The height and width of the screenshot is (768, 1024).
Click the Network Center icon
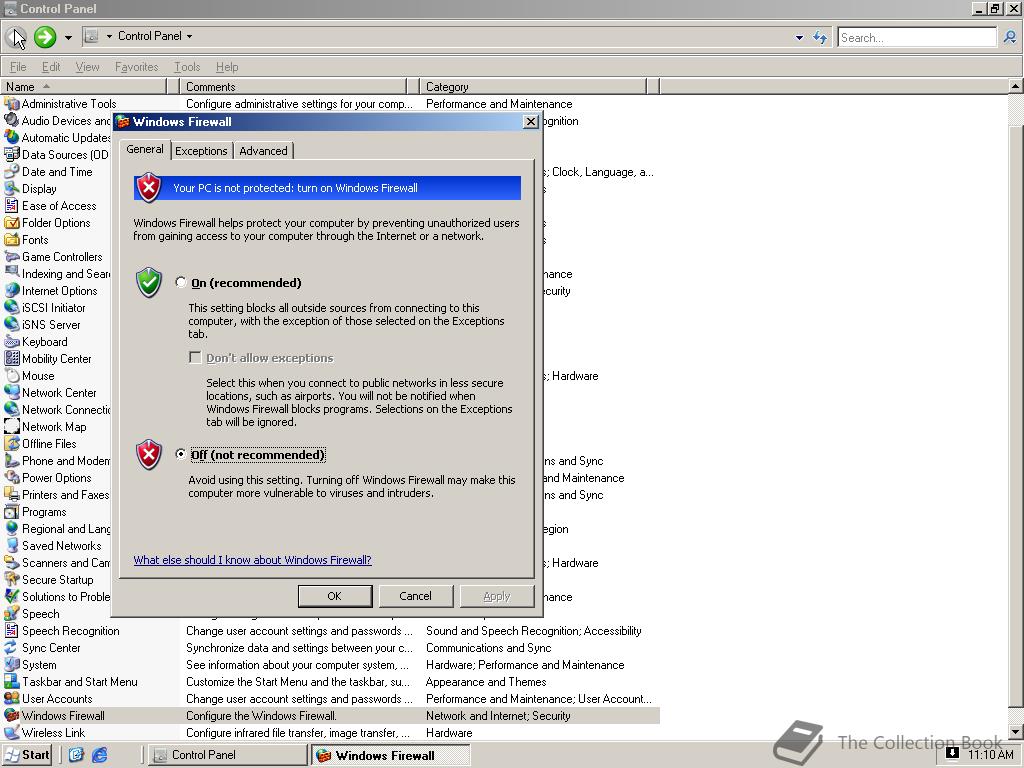coord(12,392)
